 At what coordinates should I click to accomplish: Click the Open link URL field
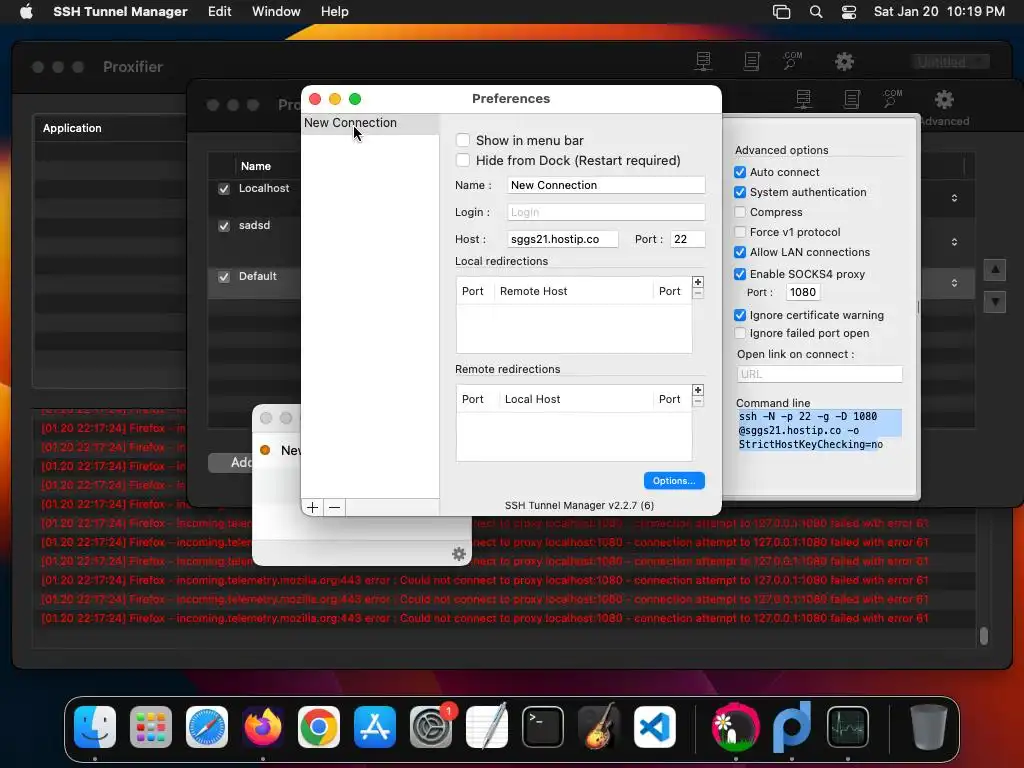coord(820,374)
